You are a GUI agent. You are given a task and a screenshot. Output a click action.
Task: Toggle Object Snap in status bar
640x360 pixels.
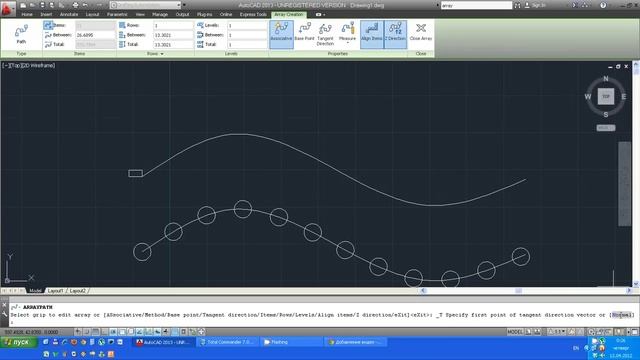point(122,332)
